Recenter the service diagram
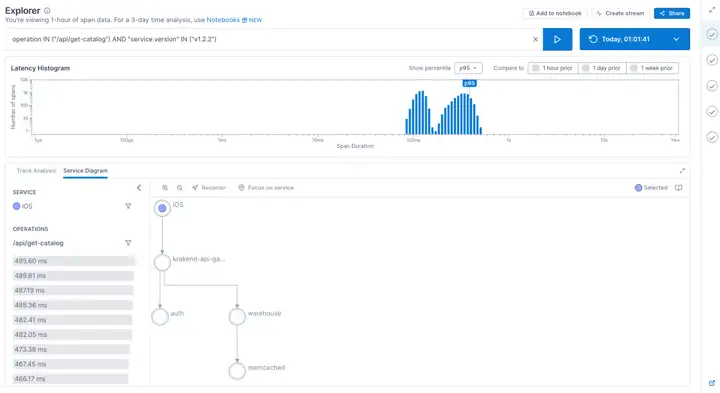 (209, 188)
